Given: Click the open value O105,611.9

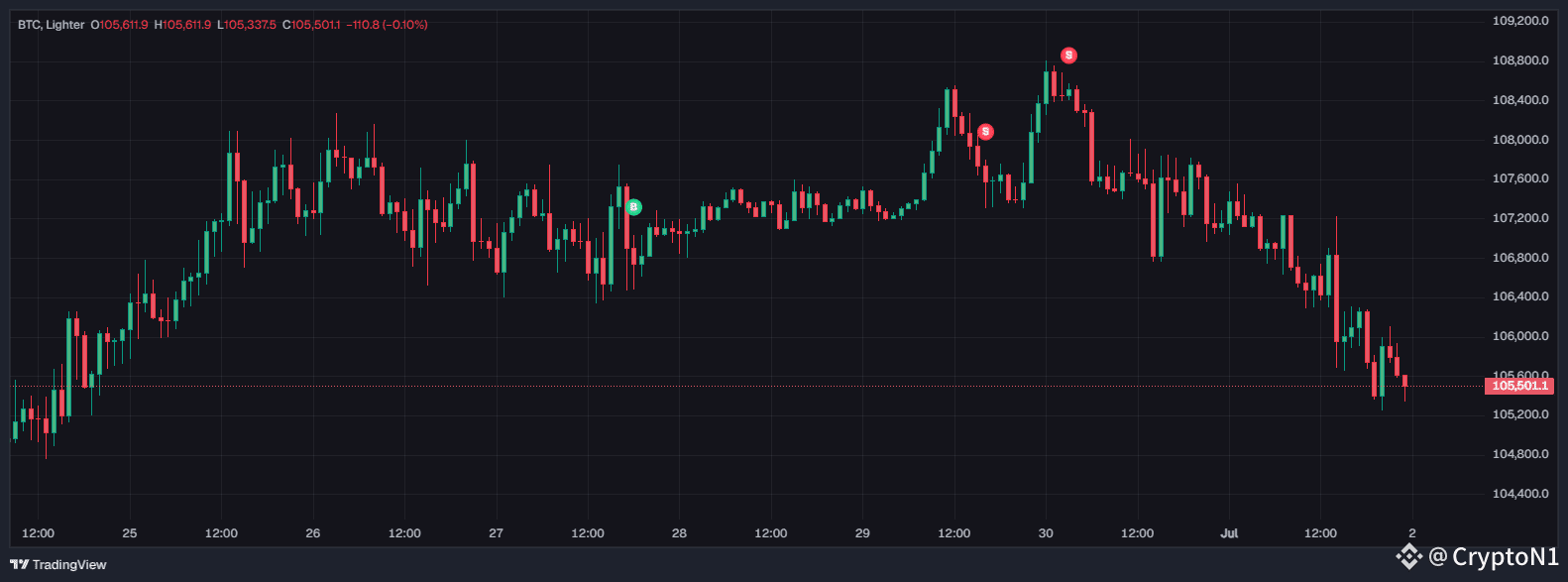Looking at the screenshot, I should (119, 25).
